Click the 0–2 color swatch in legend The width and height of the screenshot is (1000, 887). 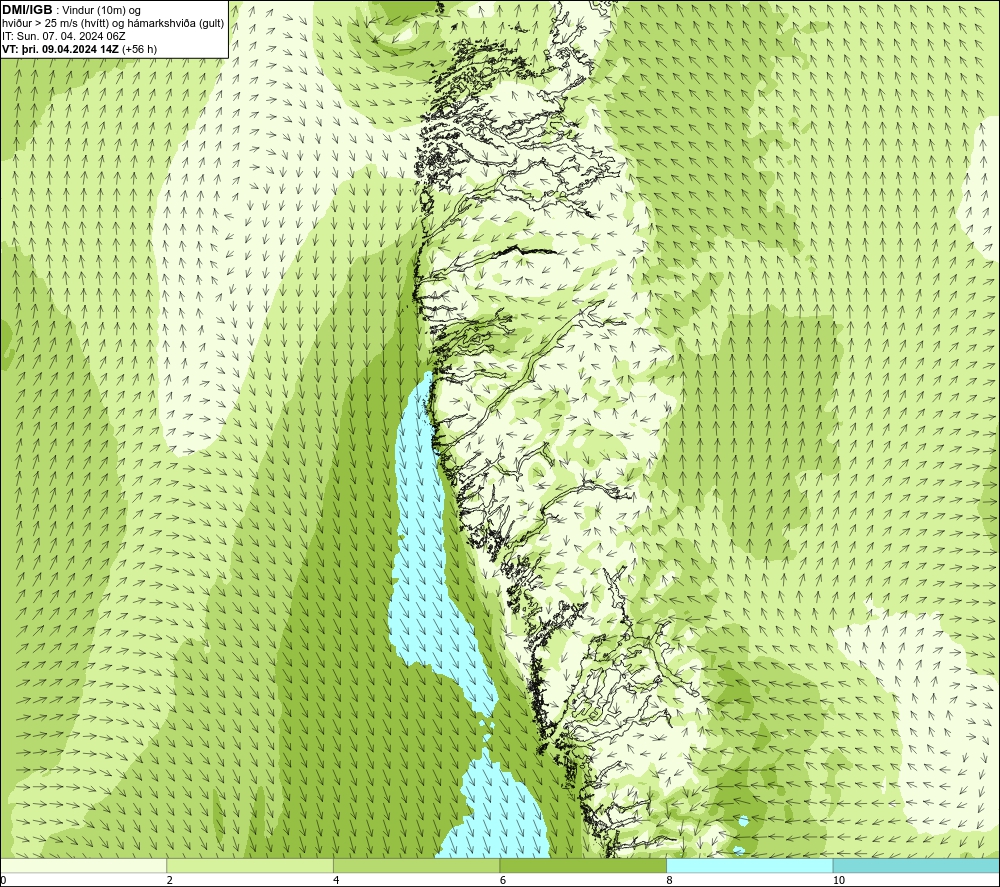coord(84,865)
